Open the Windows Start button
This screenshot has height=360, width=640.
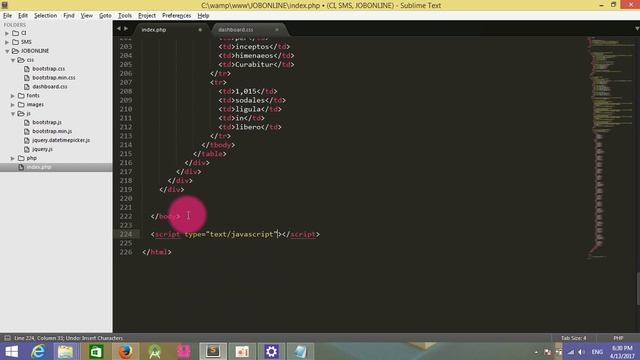click(x=11, y=351)
